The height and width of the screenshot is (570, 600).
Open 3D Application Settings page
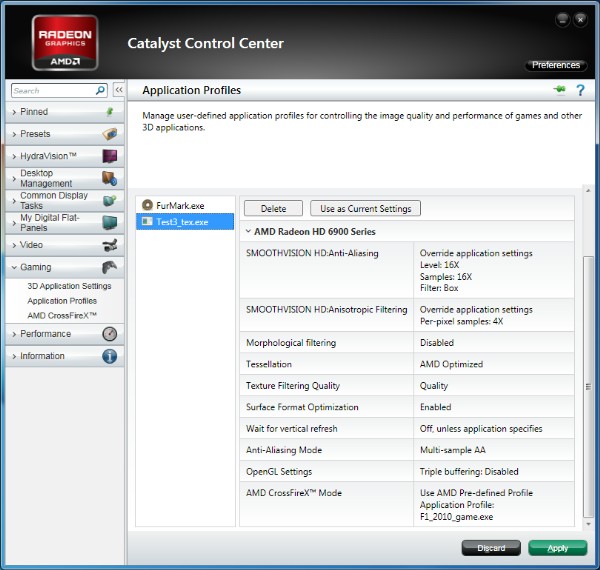69,286
